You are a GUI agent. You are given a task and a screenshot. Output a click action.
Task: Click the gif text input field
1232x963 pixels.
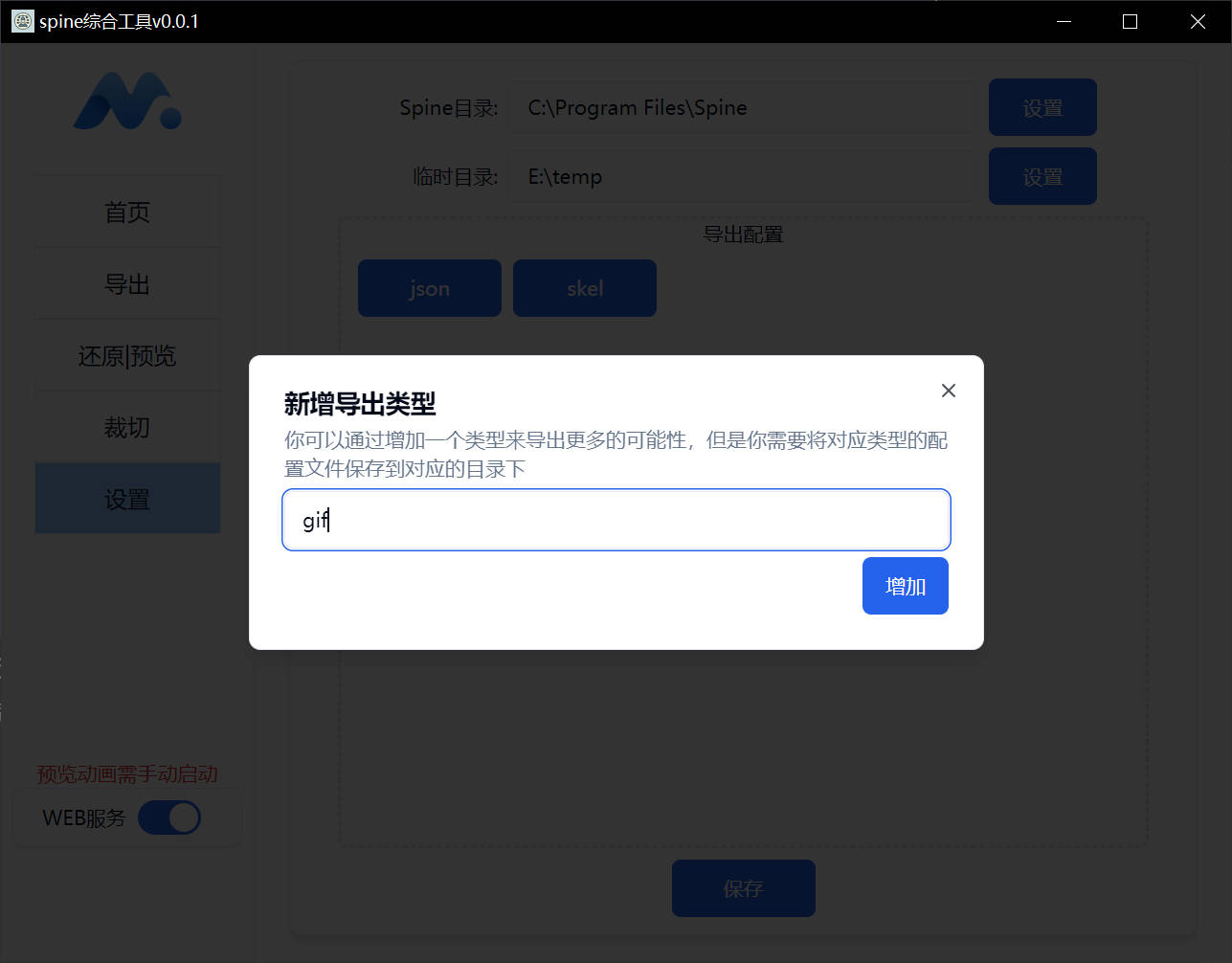click(x=616, y=520)
